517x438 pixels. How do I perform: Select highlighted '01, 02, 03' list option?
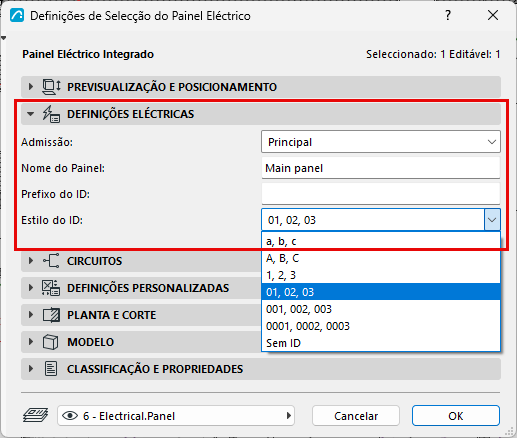[x=381, y=292]
